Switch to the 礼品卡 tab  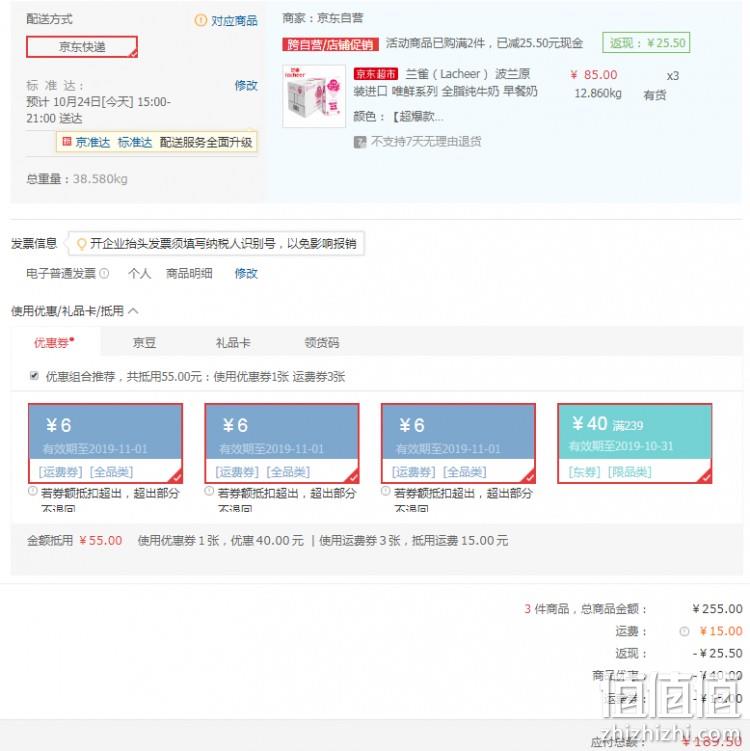point(233,342)
